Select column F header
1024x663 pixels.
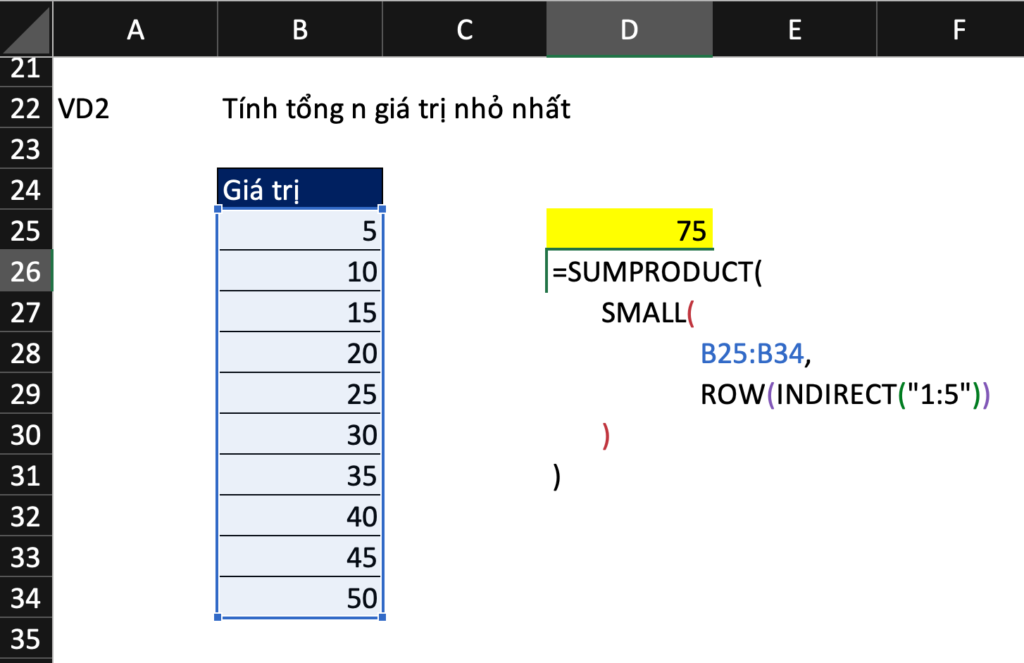(958, 29)
